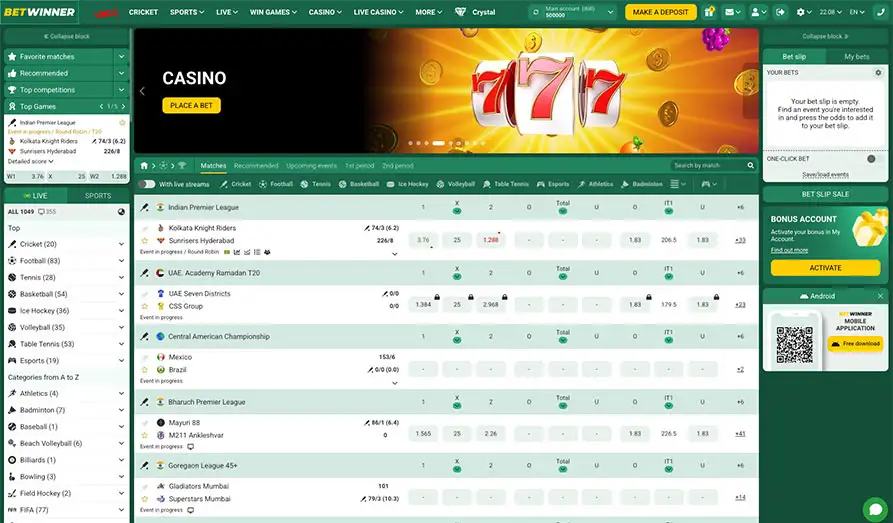This screenshot has width=893, height=523.
Task: Open WIN GAMES menu
Action: (x=273, y=12)
